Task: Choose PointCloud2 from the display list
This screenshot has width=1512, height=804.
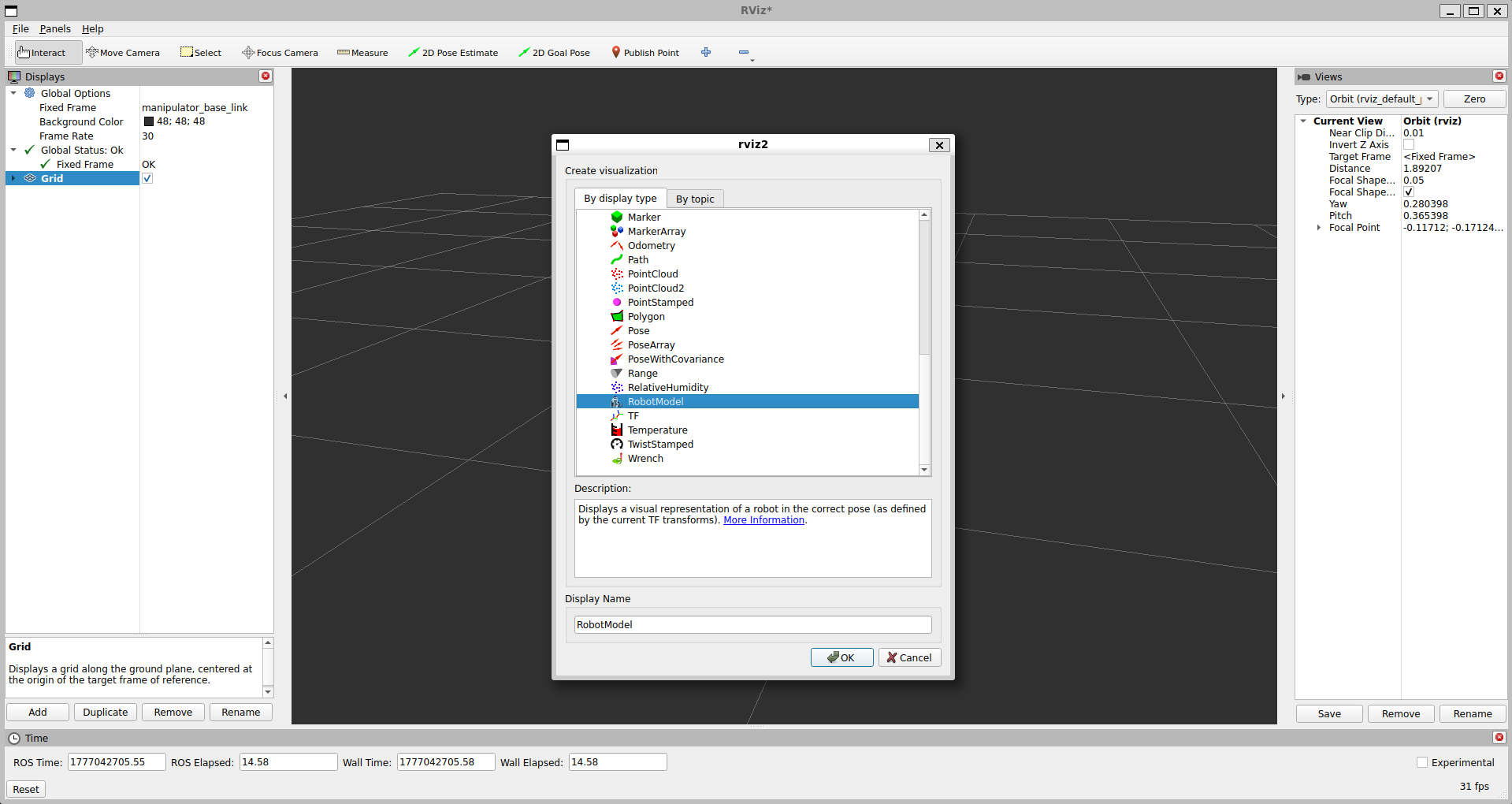Action: coord(656,288)
